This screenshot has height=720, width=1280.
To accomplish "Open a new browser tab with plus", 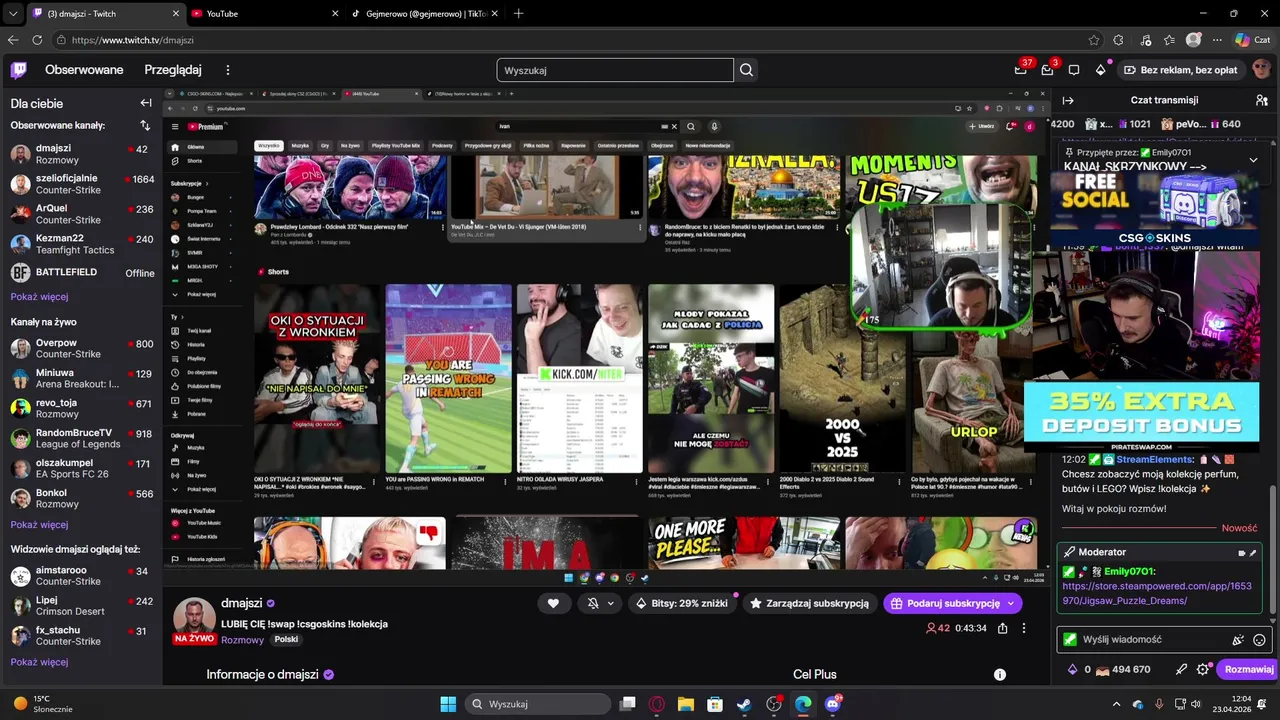I will (x=518, y=13).
